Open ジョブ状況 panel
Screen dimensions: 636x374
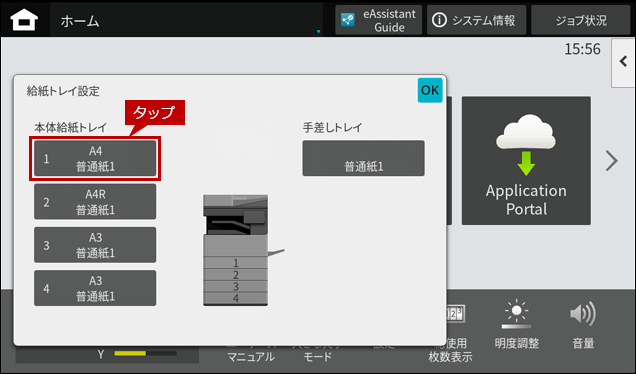[581, 20]
